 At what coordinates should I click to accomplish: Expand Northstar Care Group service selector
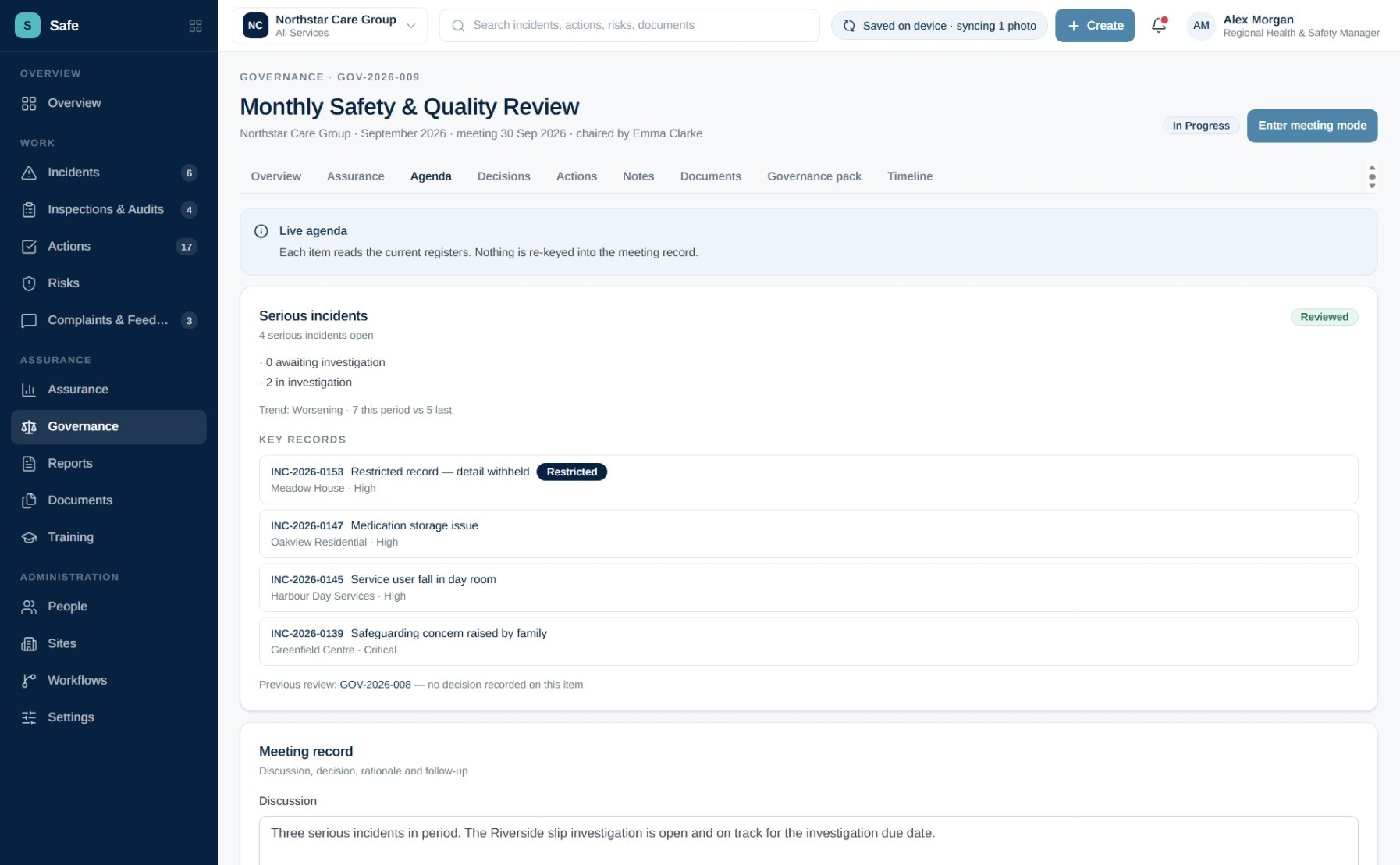pyautogui.click(x=330, y=26)
